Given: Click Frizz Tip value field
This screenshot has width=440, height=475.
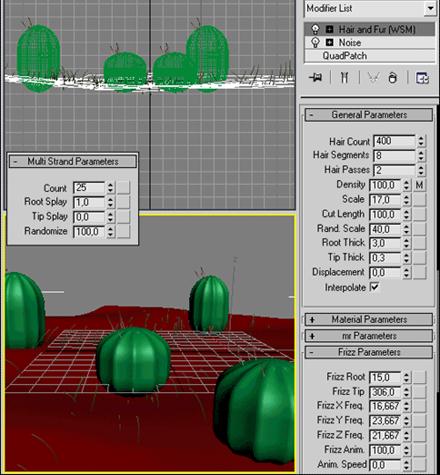Looking at the screenshot, I should point(385,392).
